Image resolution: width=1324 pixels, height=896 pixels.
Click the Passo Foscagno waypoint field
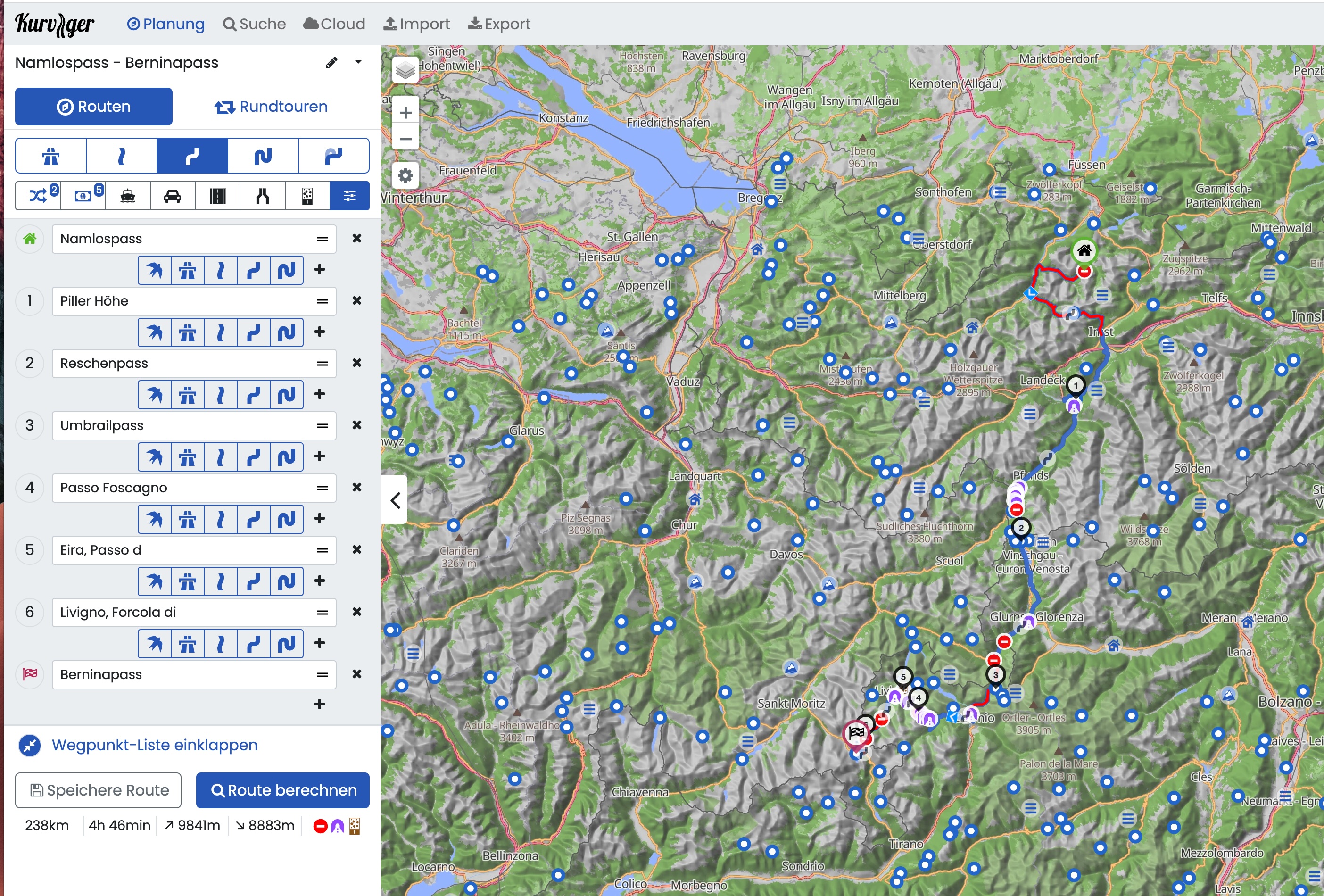coord(182,488)
